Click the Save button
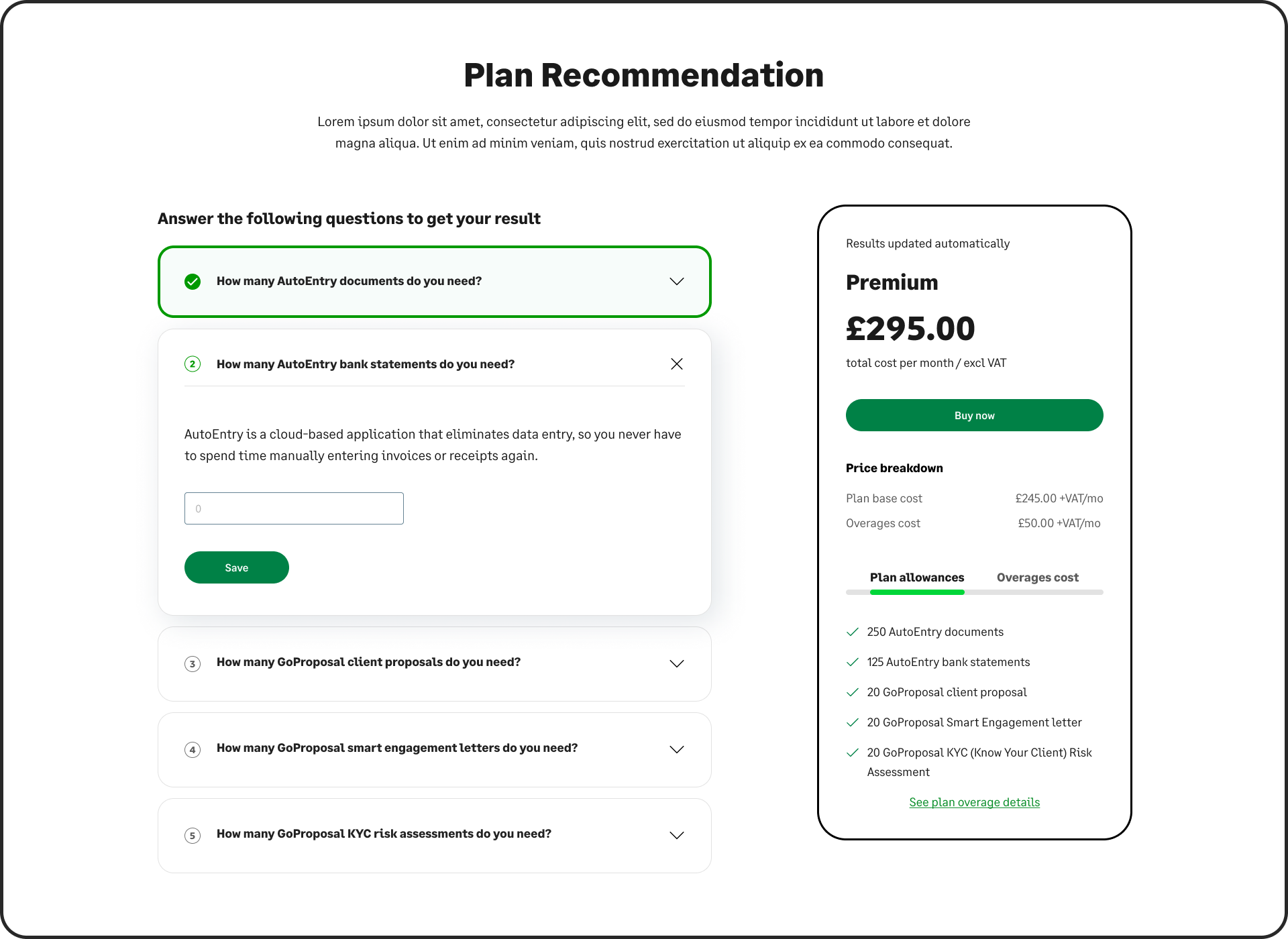 click(x=237, y=567)
